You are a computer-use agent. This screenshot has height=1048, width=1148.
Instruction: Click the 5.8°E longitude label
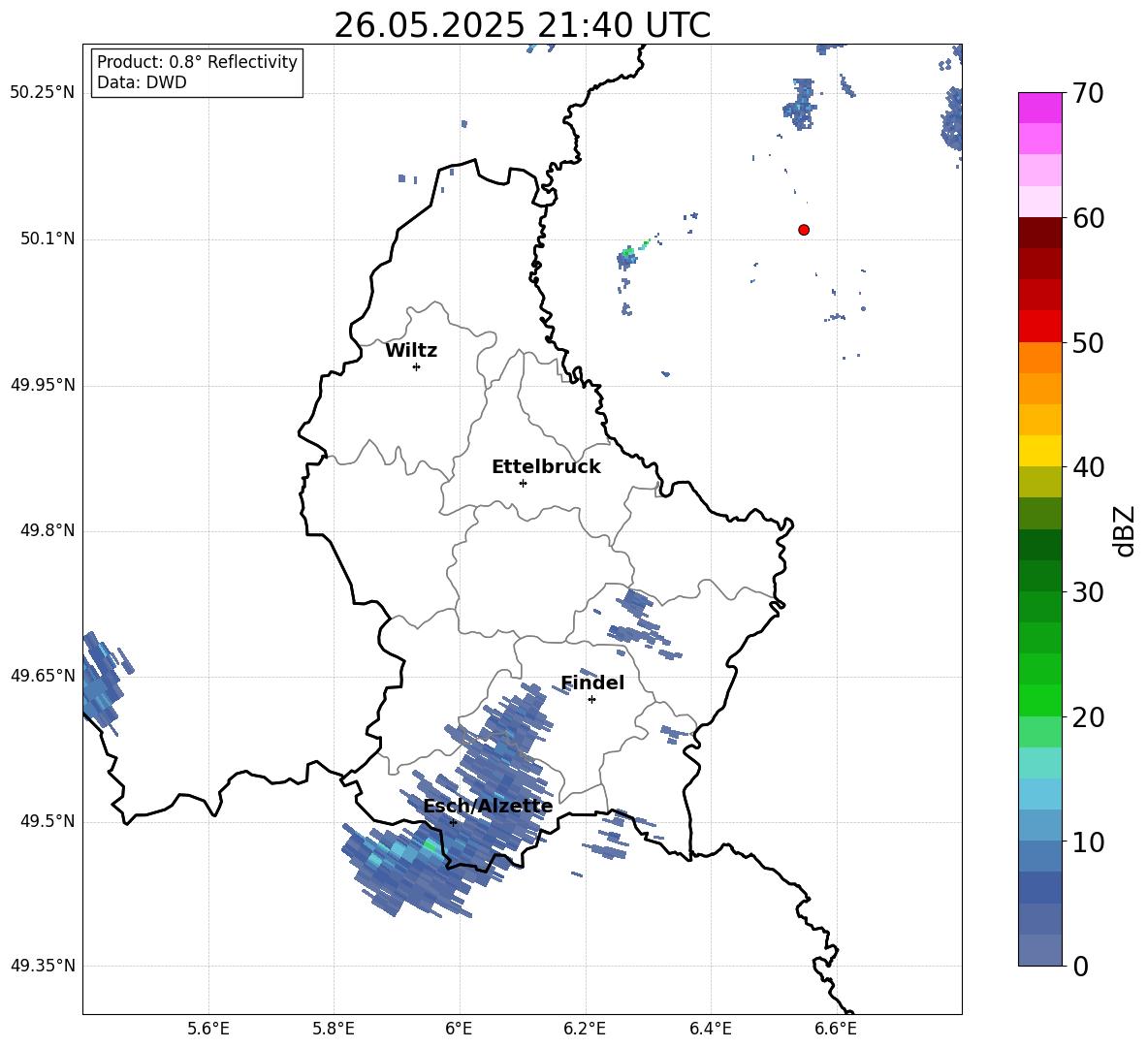[x=334, y=1029]
